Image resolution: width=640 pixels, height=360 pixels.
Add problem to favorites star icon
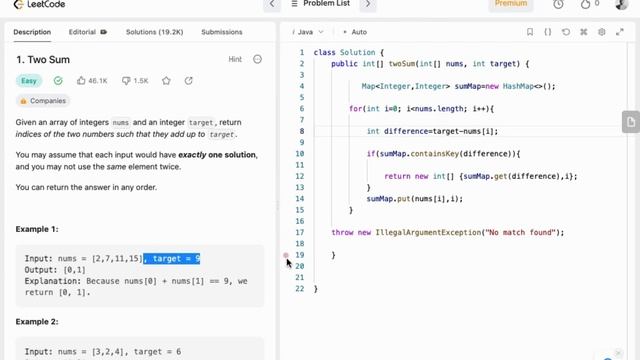[166, 81]
